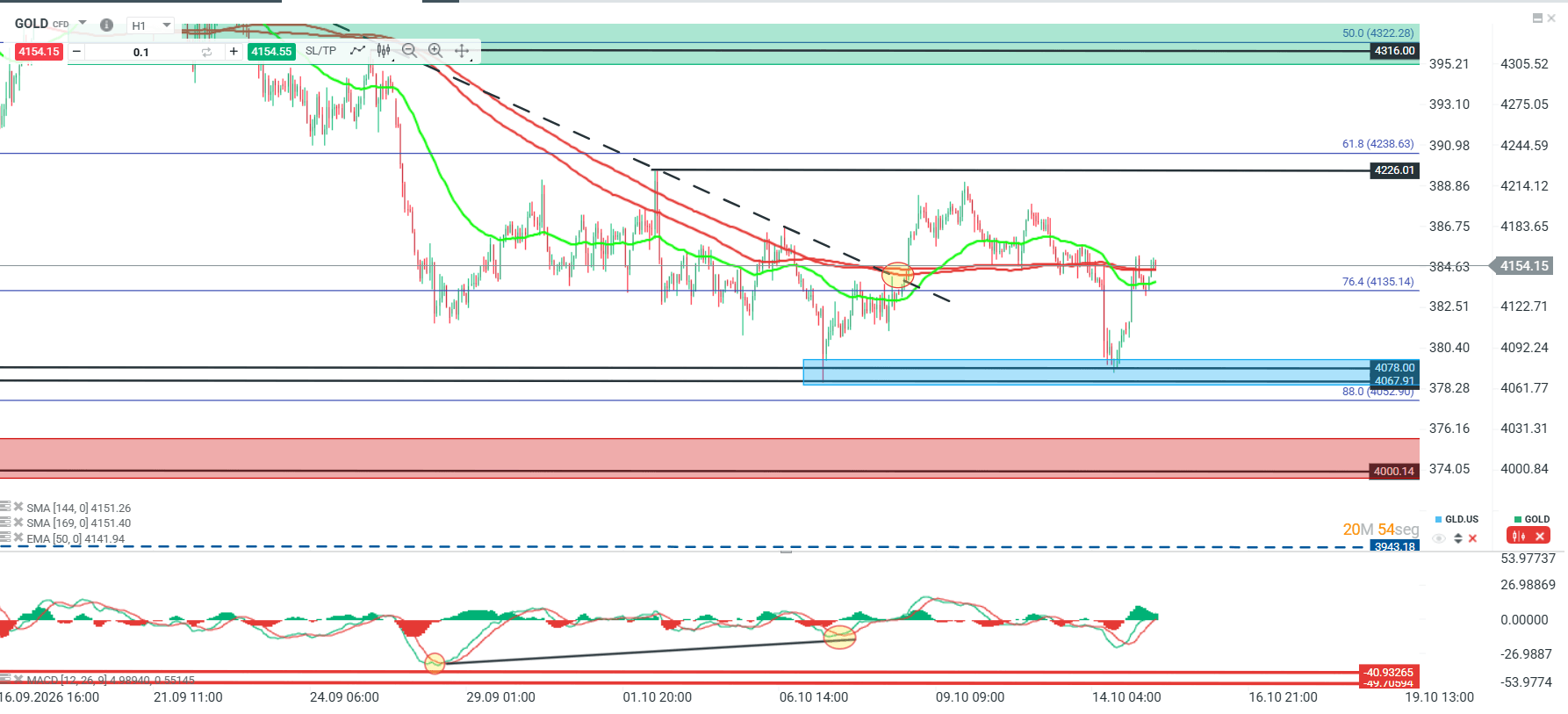Click the Fibonacci 76.4 (4135.14) label
The height and width of the screenshot is (714, 1568).
click(x=1378, y=282)
